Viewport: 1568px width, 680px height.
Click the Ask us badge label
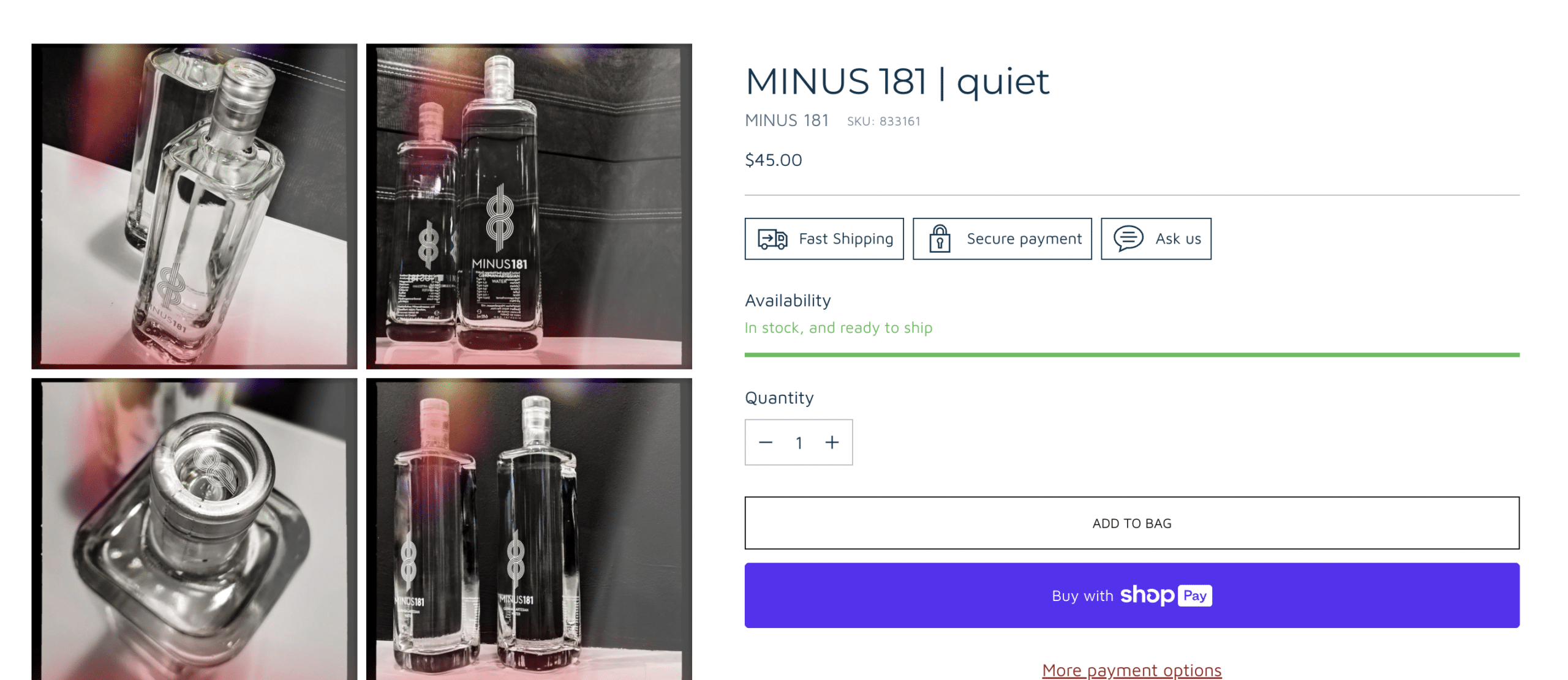pos(1178,239)
